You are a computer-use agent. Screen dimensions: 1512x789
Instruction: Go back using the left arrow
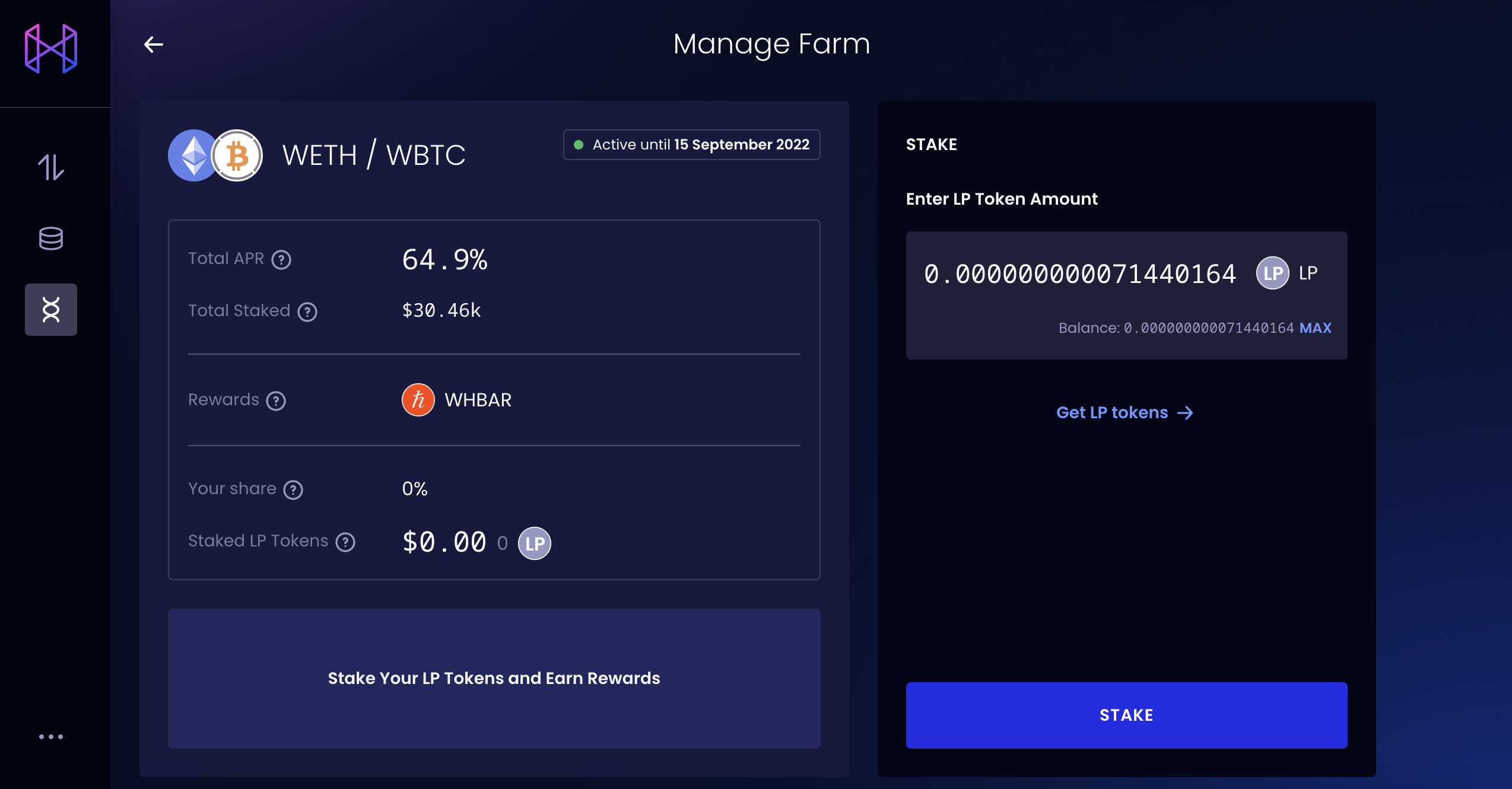pos(154,44)
